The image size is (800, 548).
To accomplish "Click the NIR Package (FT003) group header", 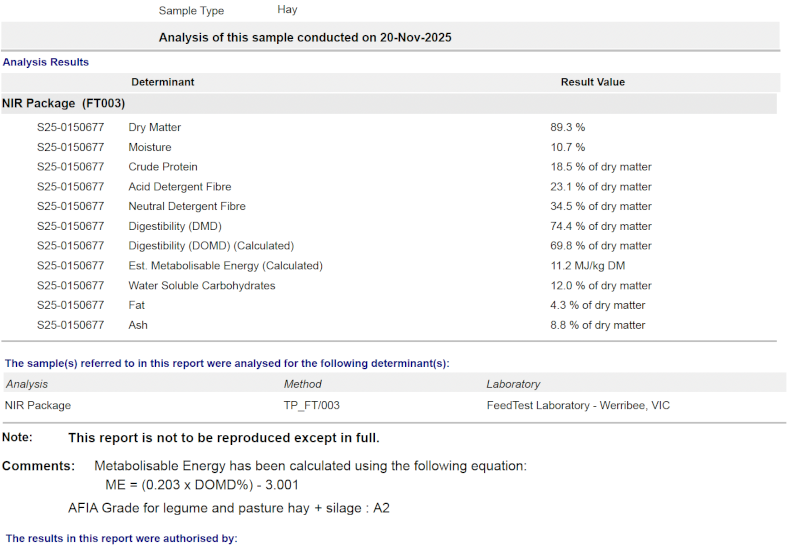I will pyautogui.click(x=63, y=103).
